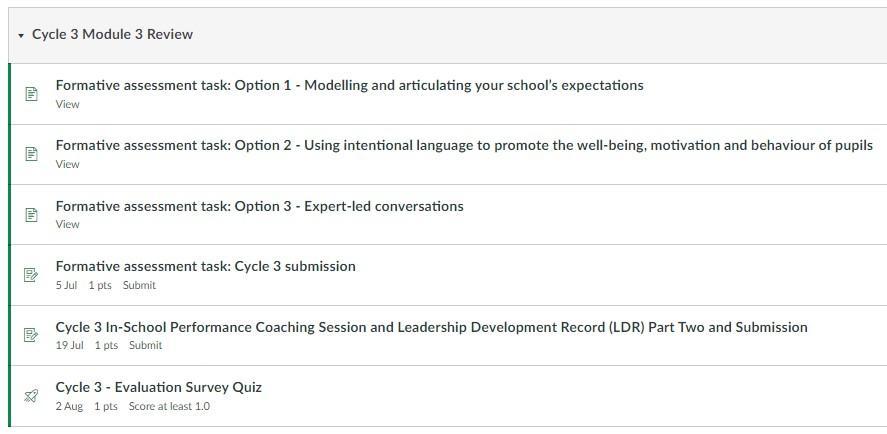Collapse the Cycle 3 Module 3 Review section
887x434 pixels.
(x=21, y=35)
